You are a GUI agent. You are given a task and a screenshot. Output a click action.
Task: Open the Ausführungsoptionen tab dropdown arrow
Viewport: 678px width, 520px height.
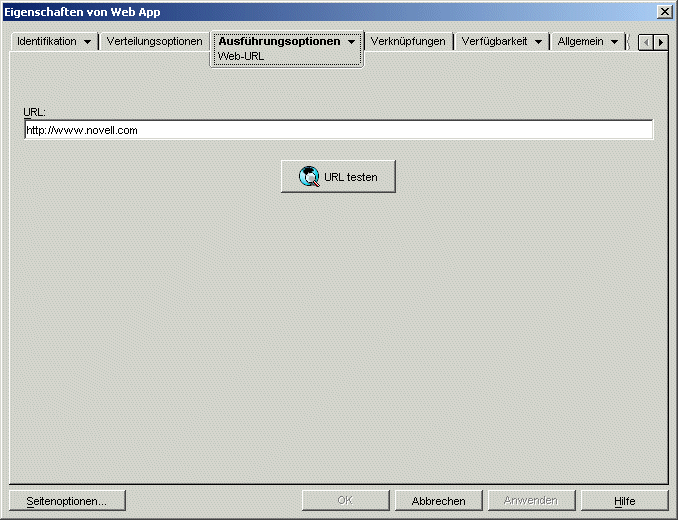[351, 42]
